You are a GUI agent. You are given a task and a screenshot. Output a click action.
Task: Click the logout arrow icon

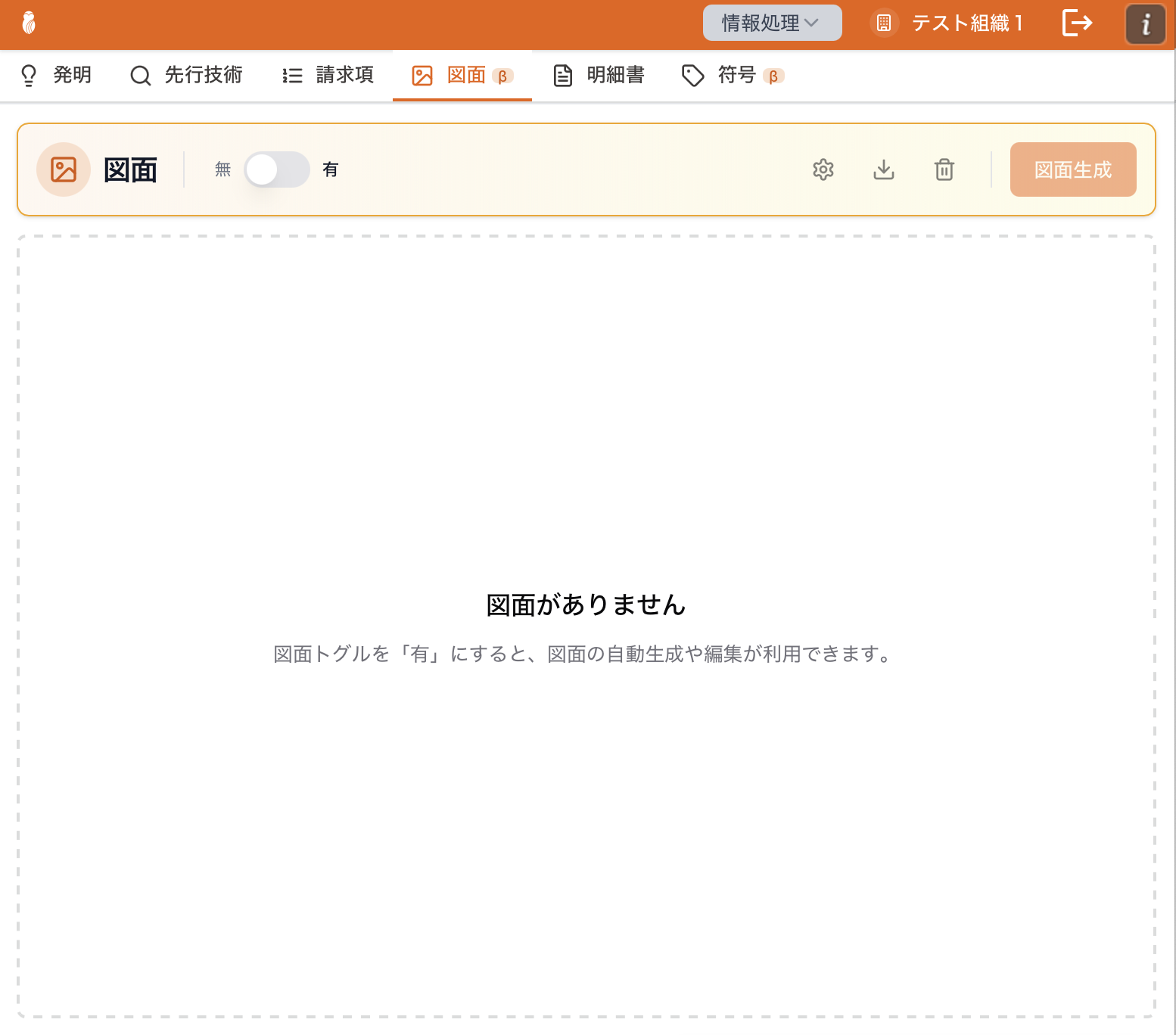[1077, 23]
